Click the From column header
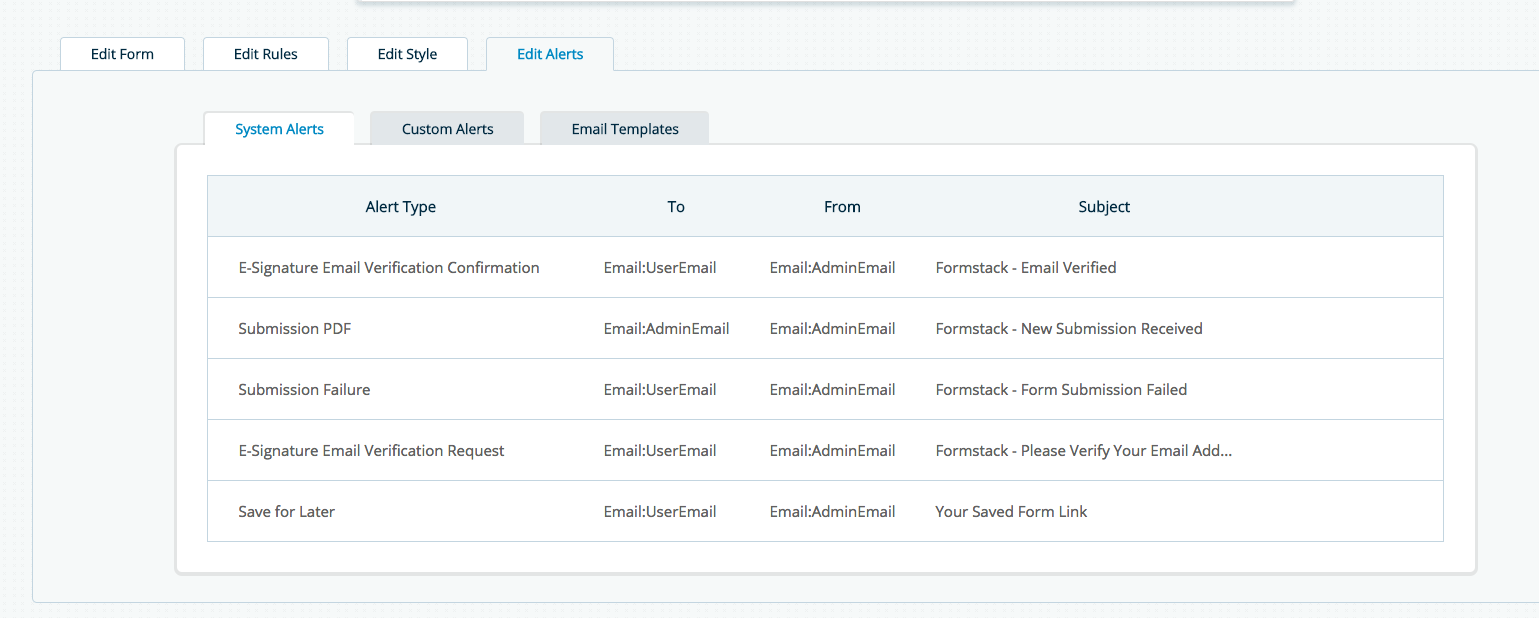 tap(842, 207)
